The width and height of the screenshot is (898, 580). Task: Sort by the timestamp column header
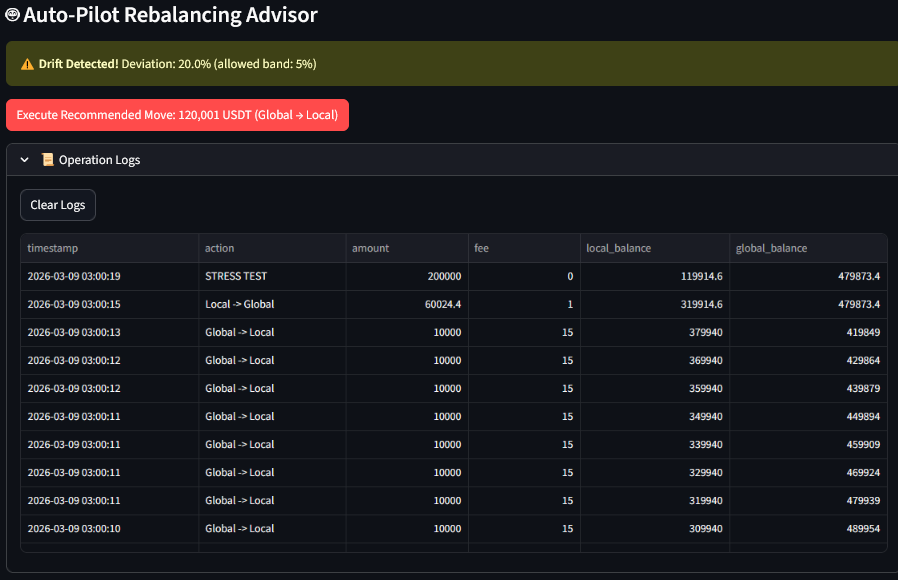[x=53, y=248]
